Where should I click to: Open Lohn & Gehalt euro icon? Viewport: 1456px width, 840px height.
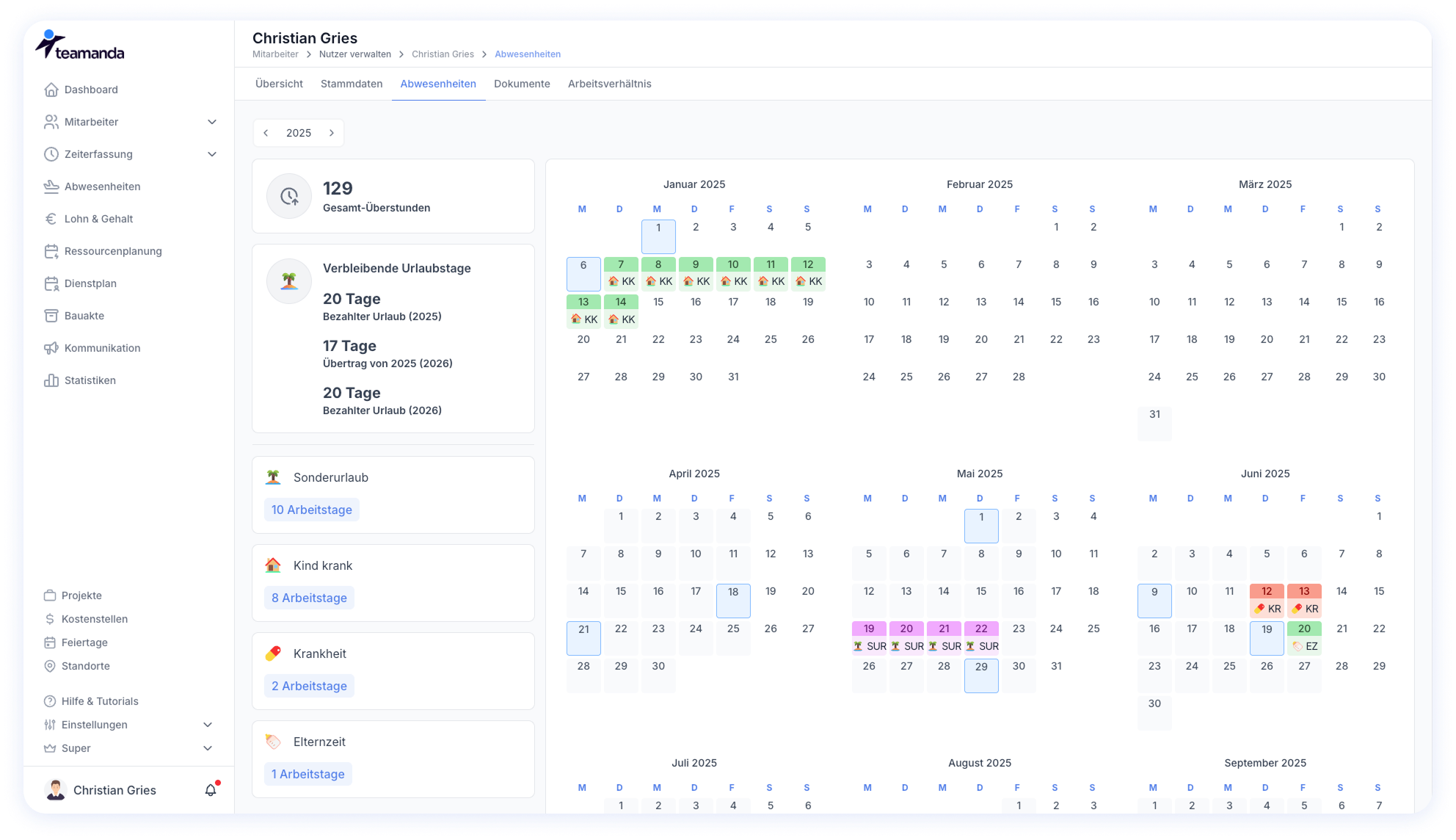tap(51, 219)
